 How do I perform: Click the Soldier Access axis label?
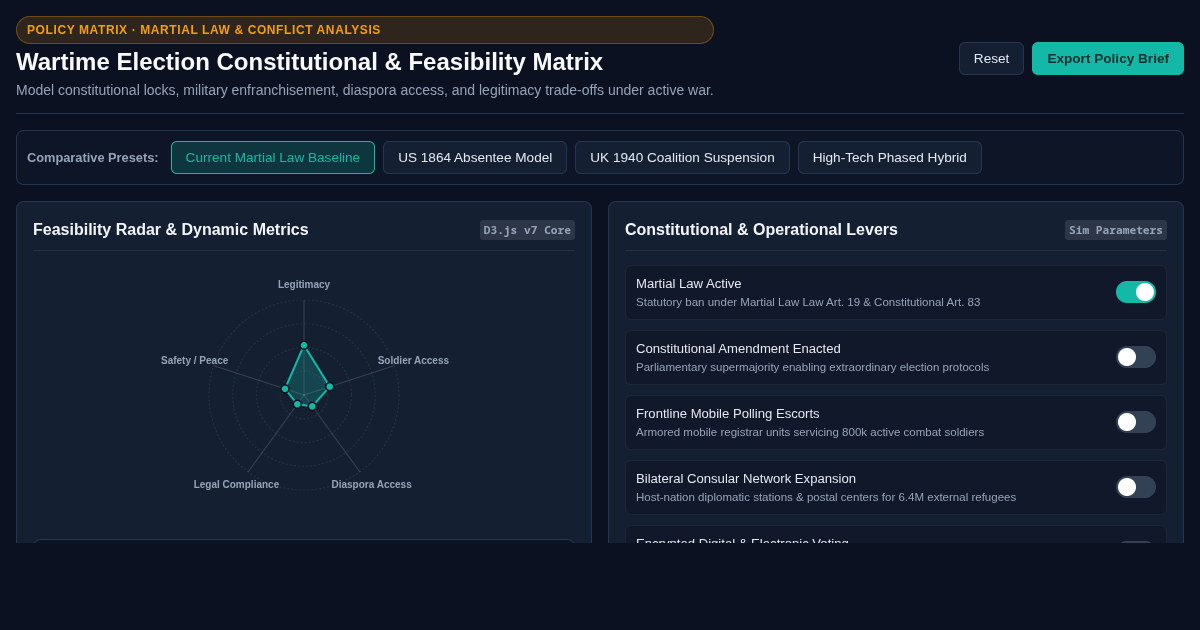413,361
